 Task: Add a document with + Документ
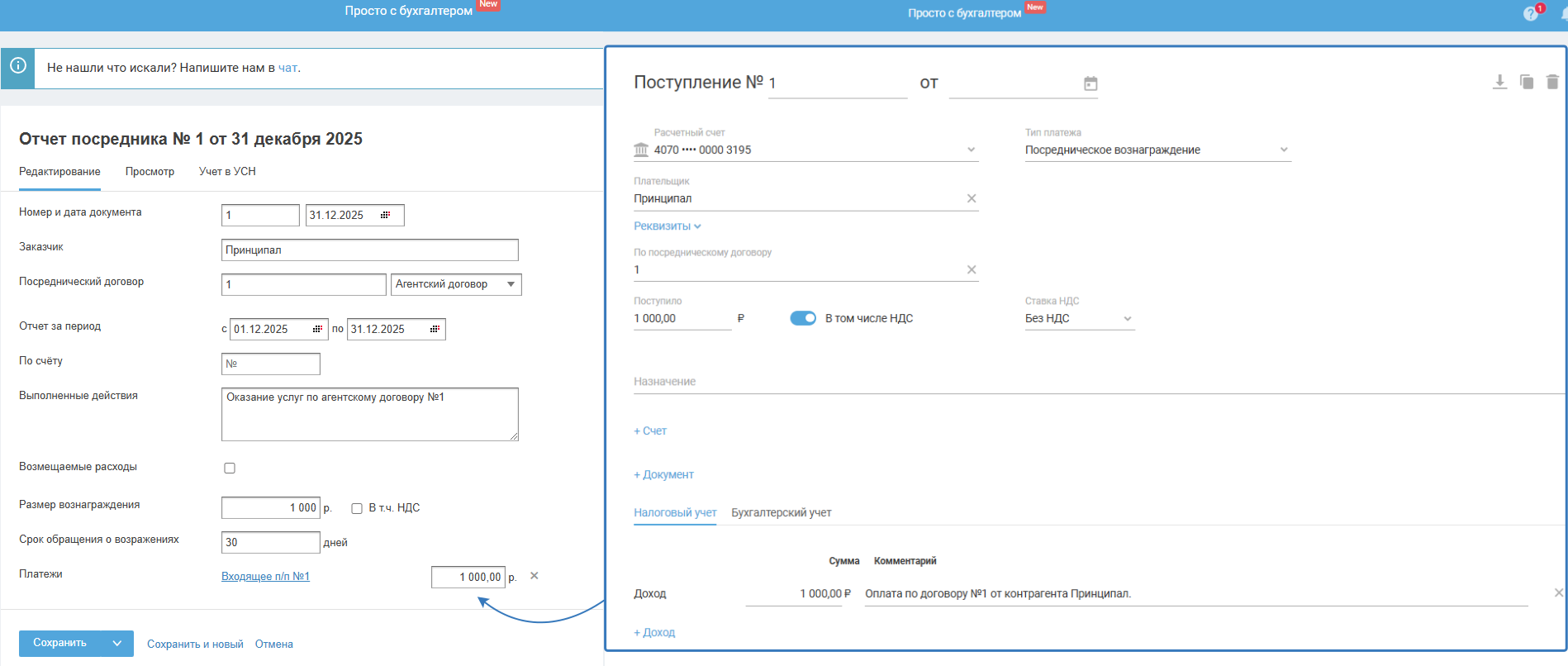(x=663, y=474)
